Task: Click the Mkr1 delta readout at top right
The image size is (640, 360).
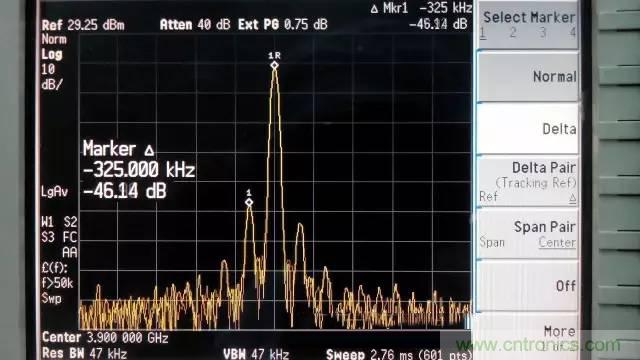Action: (x=420, y=16)
